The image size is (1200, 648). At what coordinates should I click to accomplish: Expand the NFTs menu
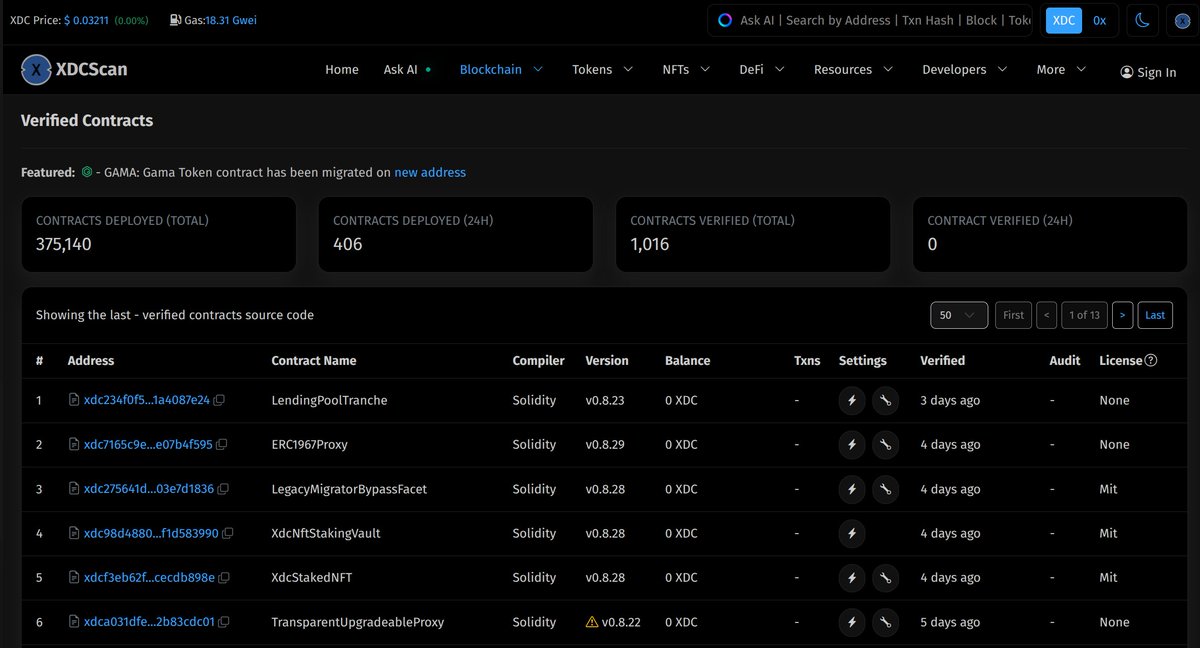(686, 70)
